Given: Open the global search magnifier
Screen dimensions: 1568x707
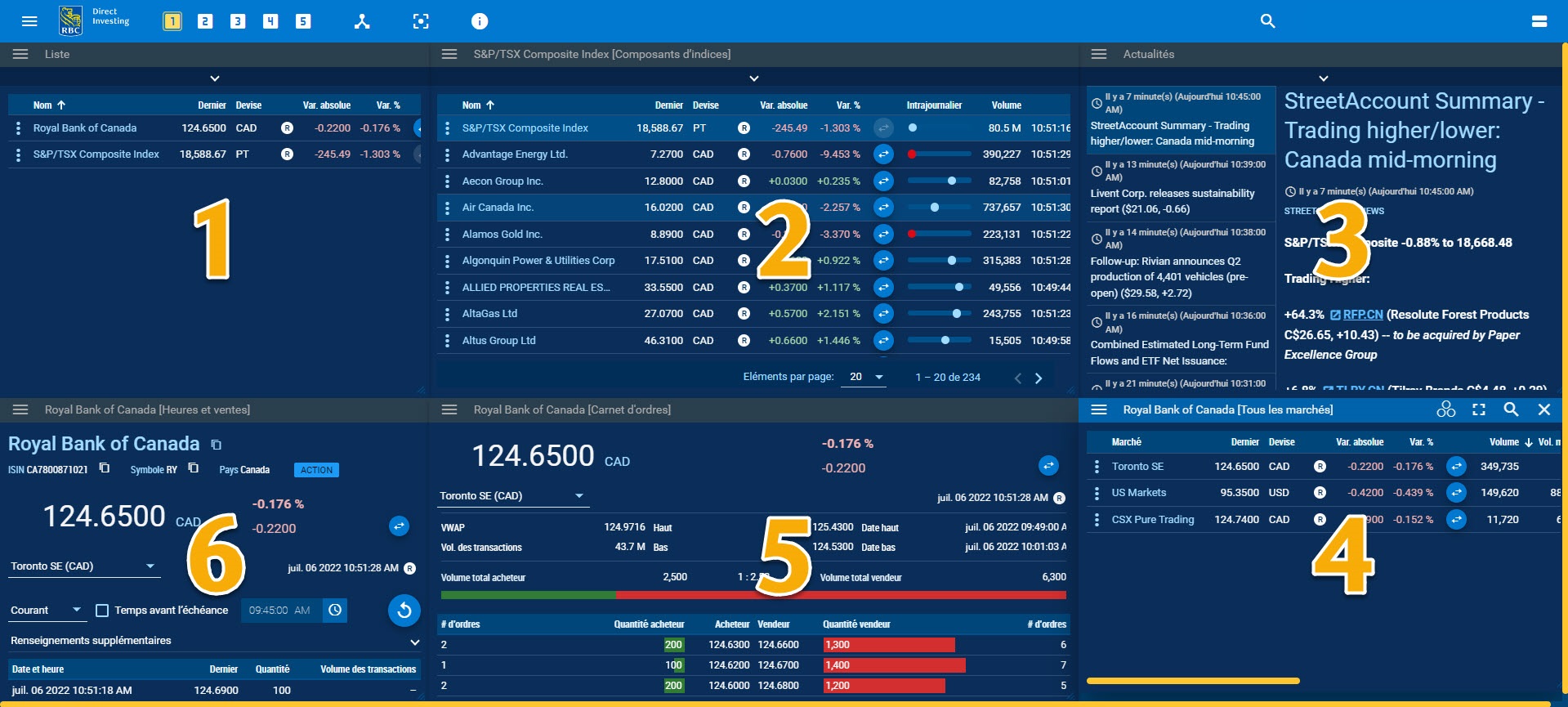Looking at the screenshot, I should [x=1267, y=21].
